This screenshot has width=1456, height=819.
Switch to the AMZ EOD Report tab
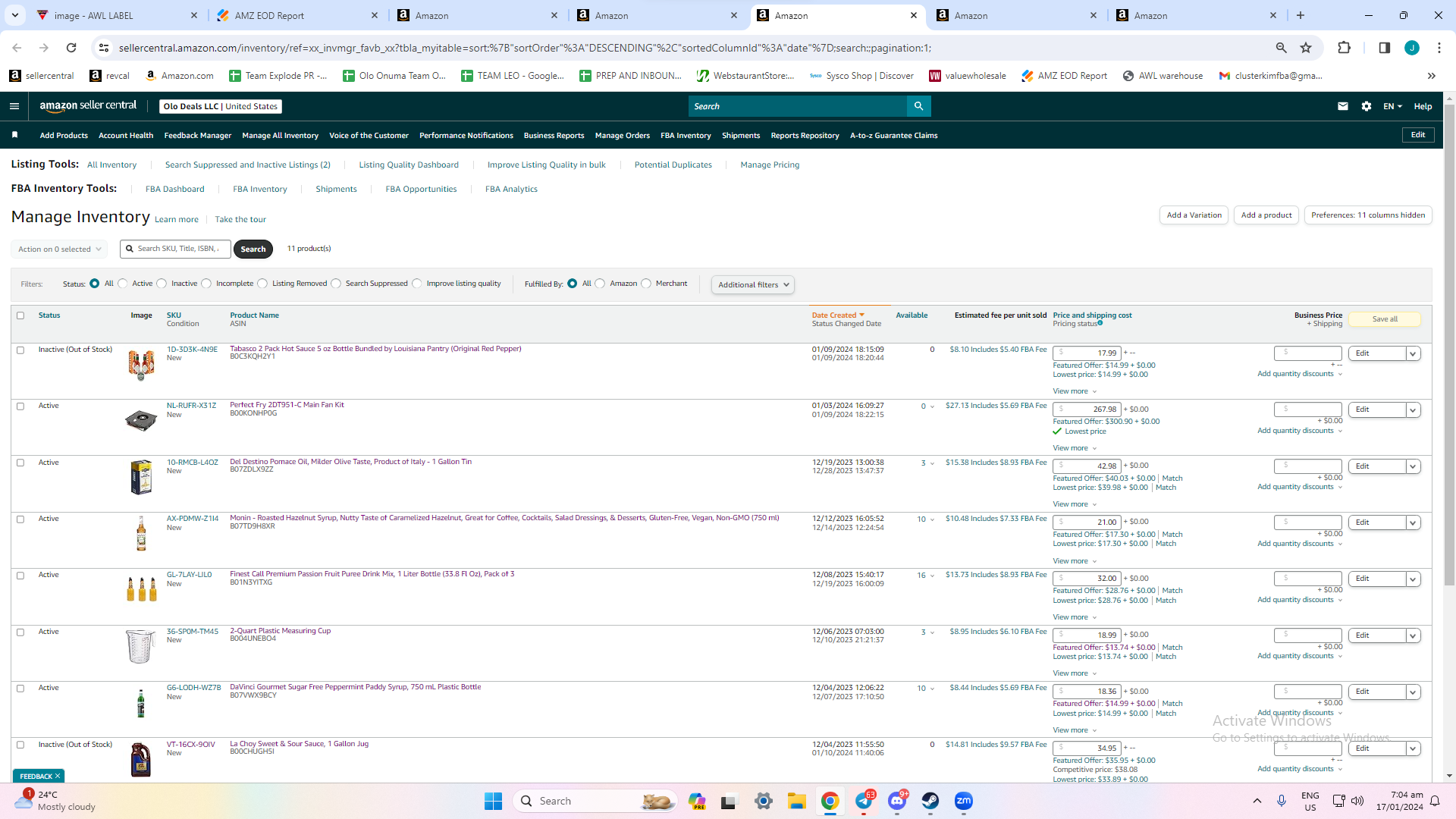click(x=297, y=15)
